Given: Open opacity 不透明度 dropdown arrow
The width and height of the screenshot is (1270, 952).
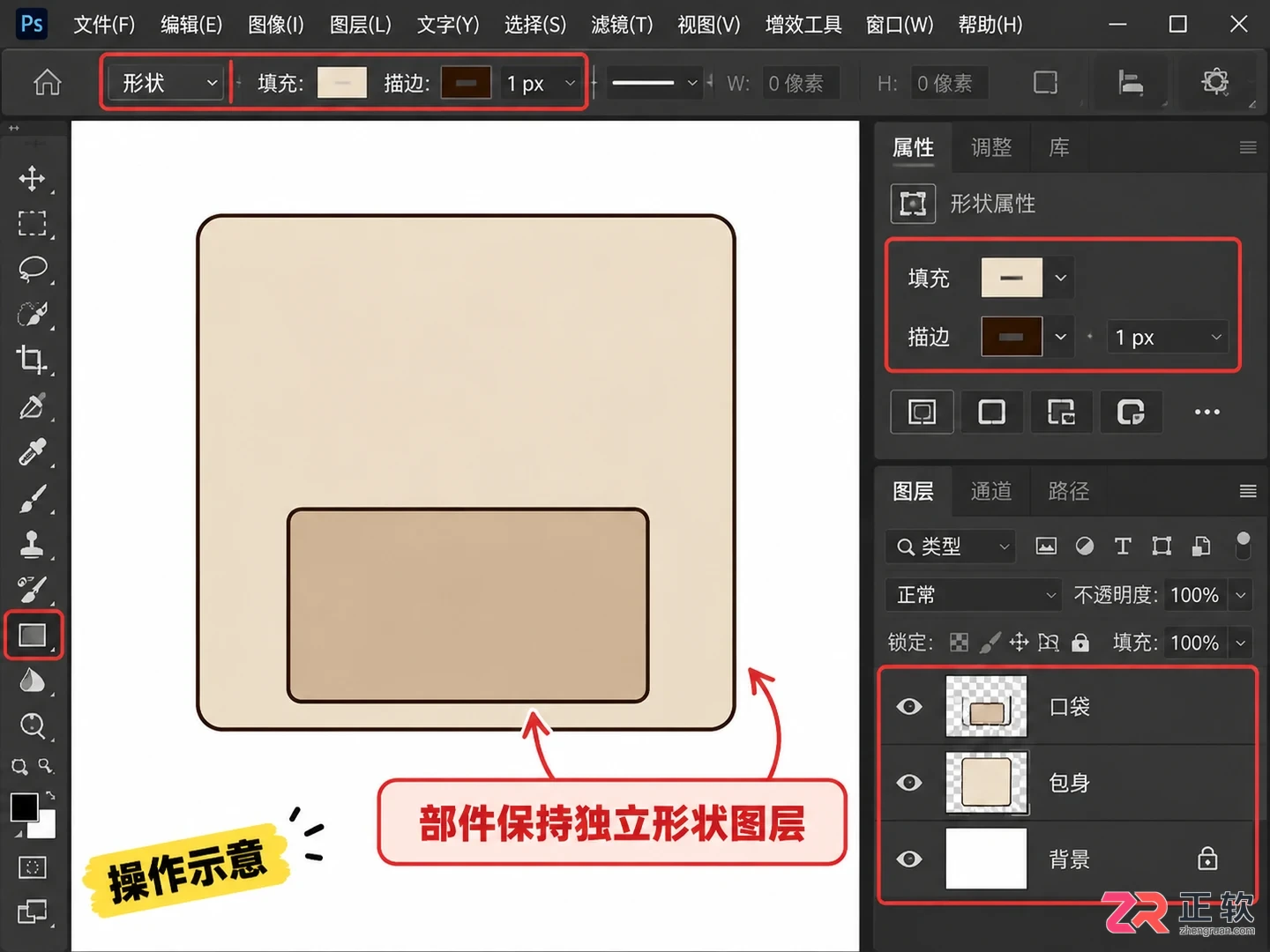Looking at the screenshot, I should pyautogui.click(x=1241, y=595).
